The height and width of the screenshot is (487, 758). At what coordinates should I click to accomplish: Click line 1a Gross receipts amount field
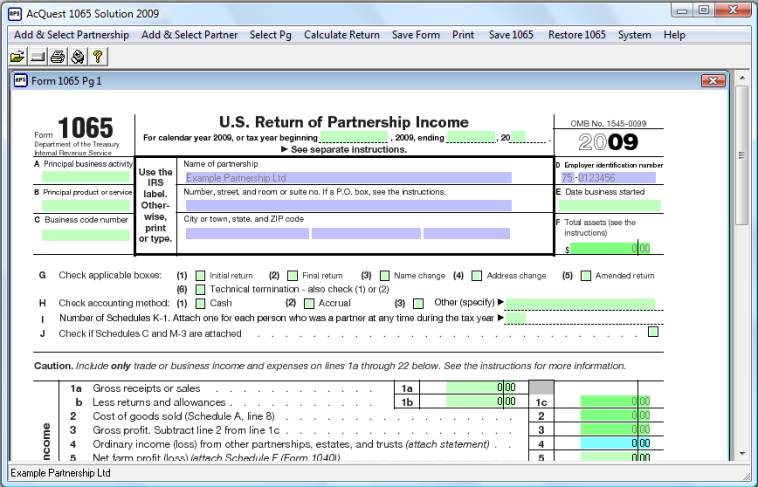click(x=481, y=387)
